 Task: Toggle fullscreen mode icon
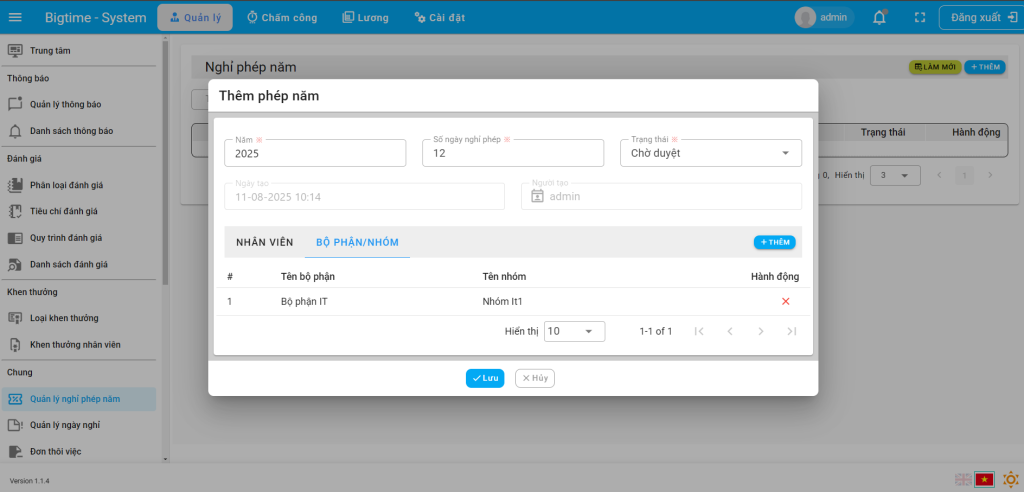(x=920, y=17)
